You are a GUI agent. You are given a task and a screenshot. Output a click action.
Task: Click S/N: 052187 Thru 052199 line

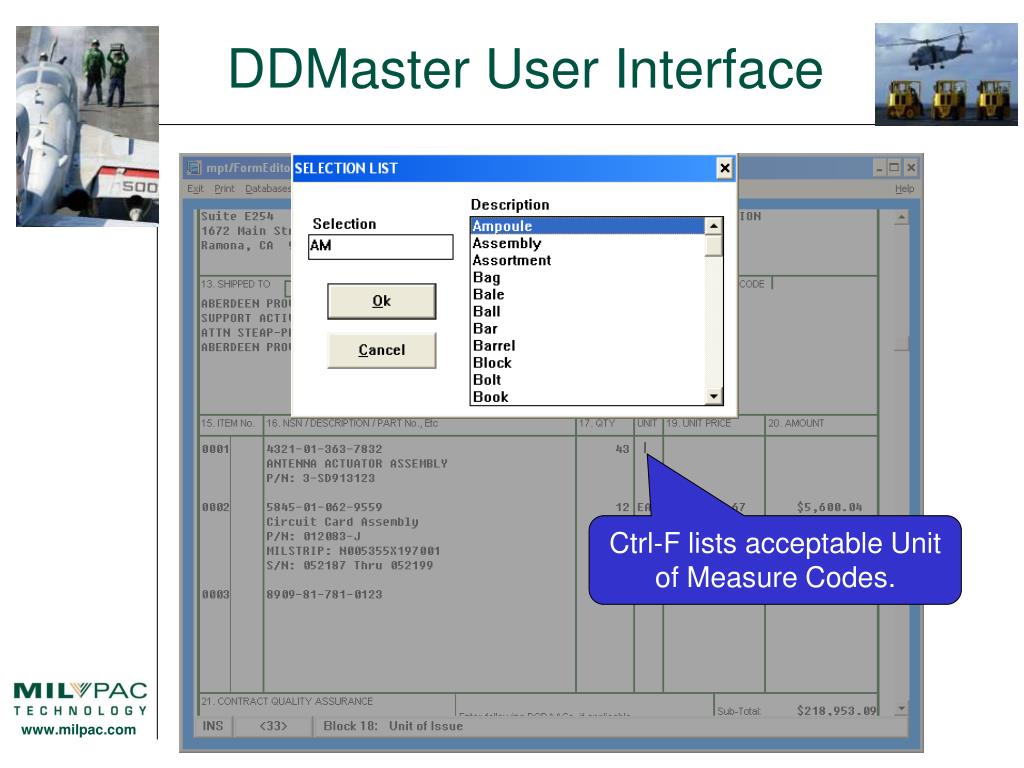coord(349,566)
